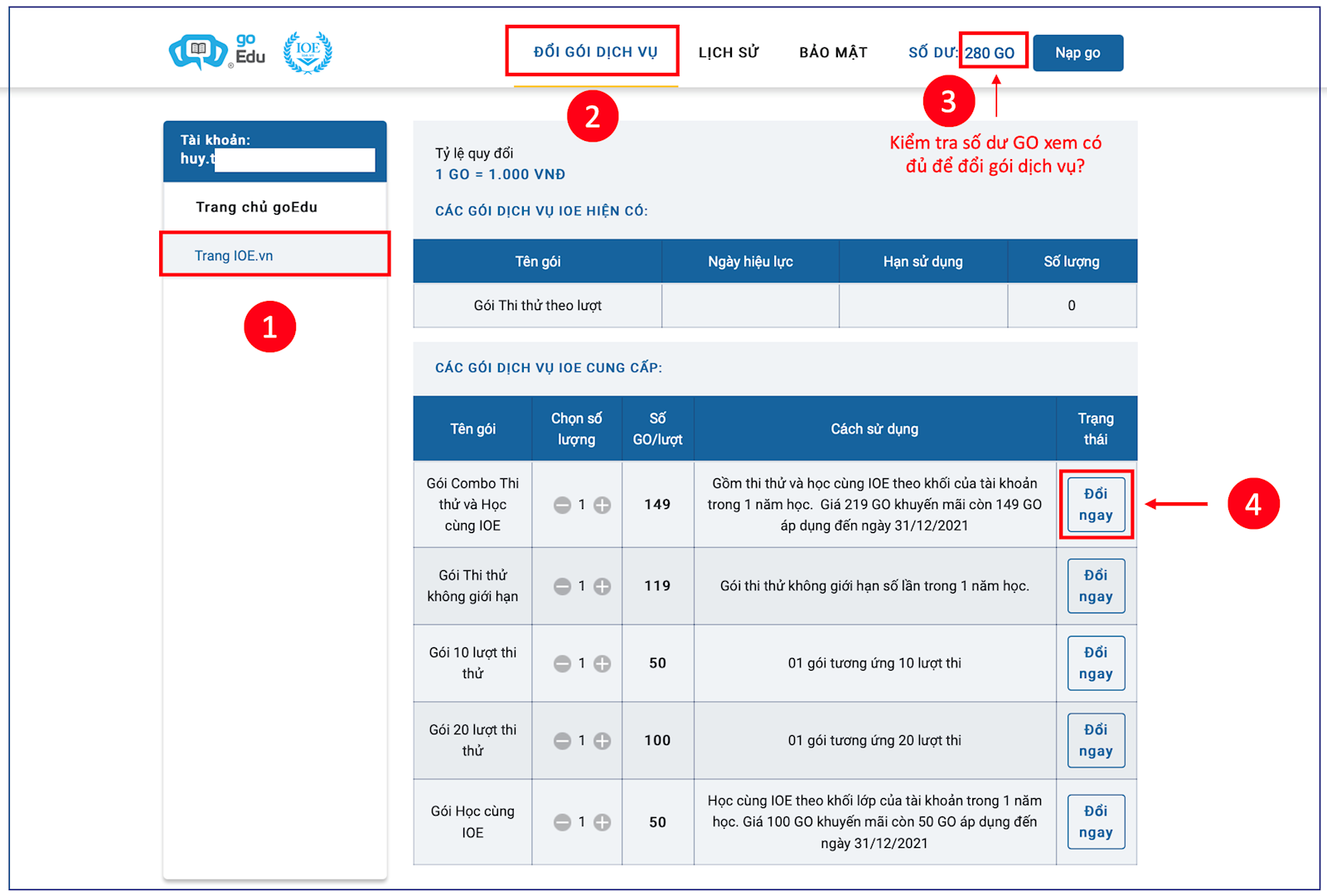1327x896 pixels.
Task: Decrease quantity for Gói Học cùng IOE
Action: click(x=562, y=821)
